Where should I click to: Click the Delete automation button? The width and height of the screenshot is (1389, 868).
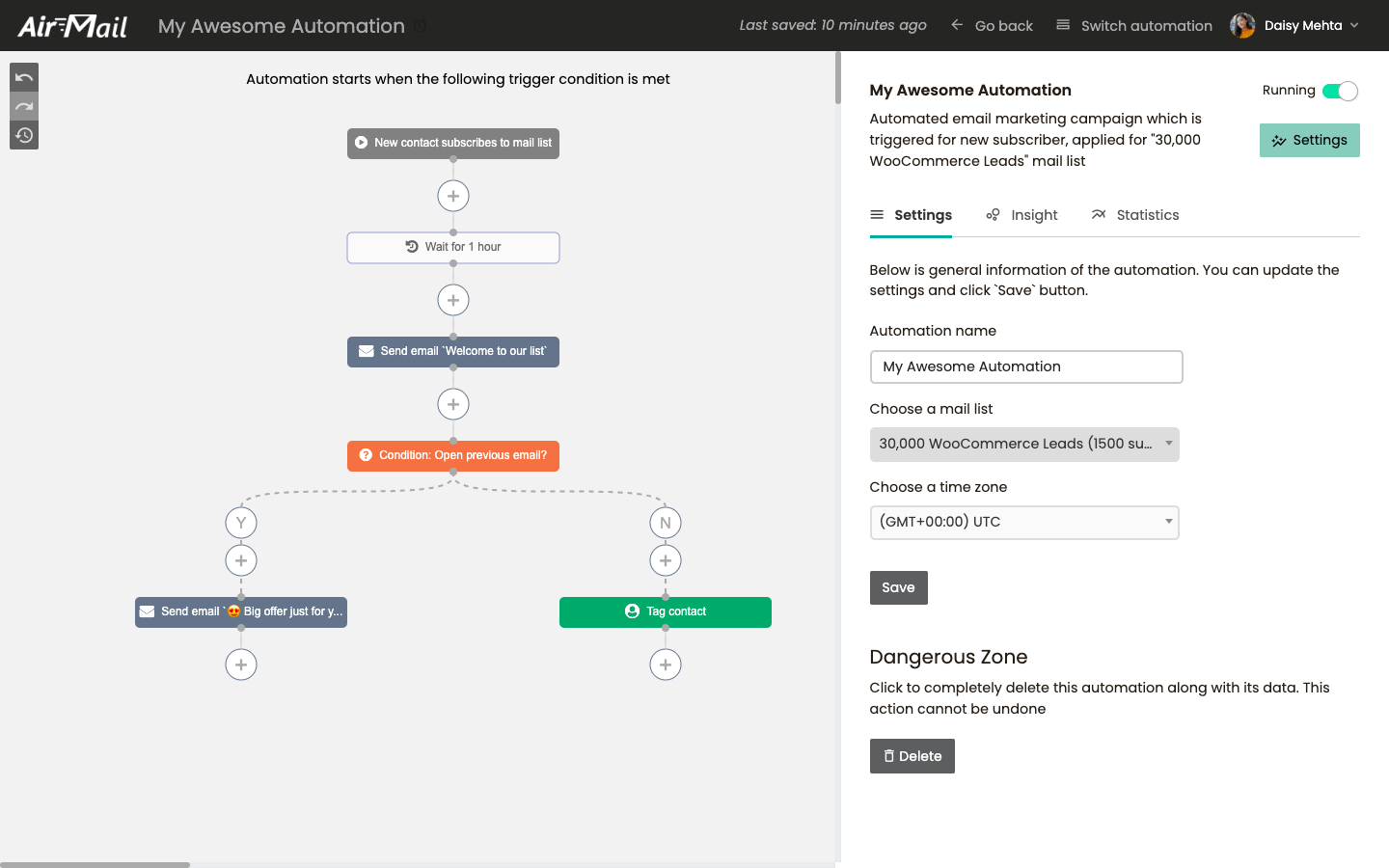(912, 756)
